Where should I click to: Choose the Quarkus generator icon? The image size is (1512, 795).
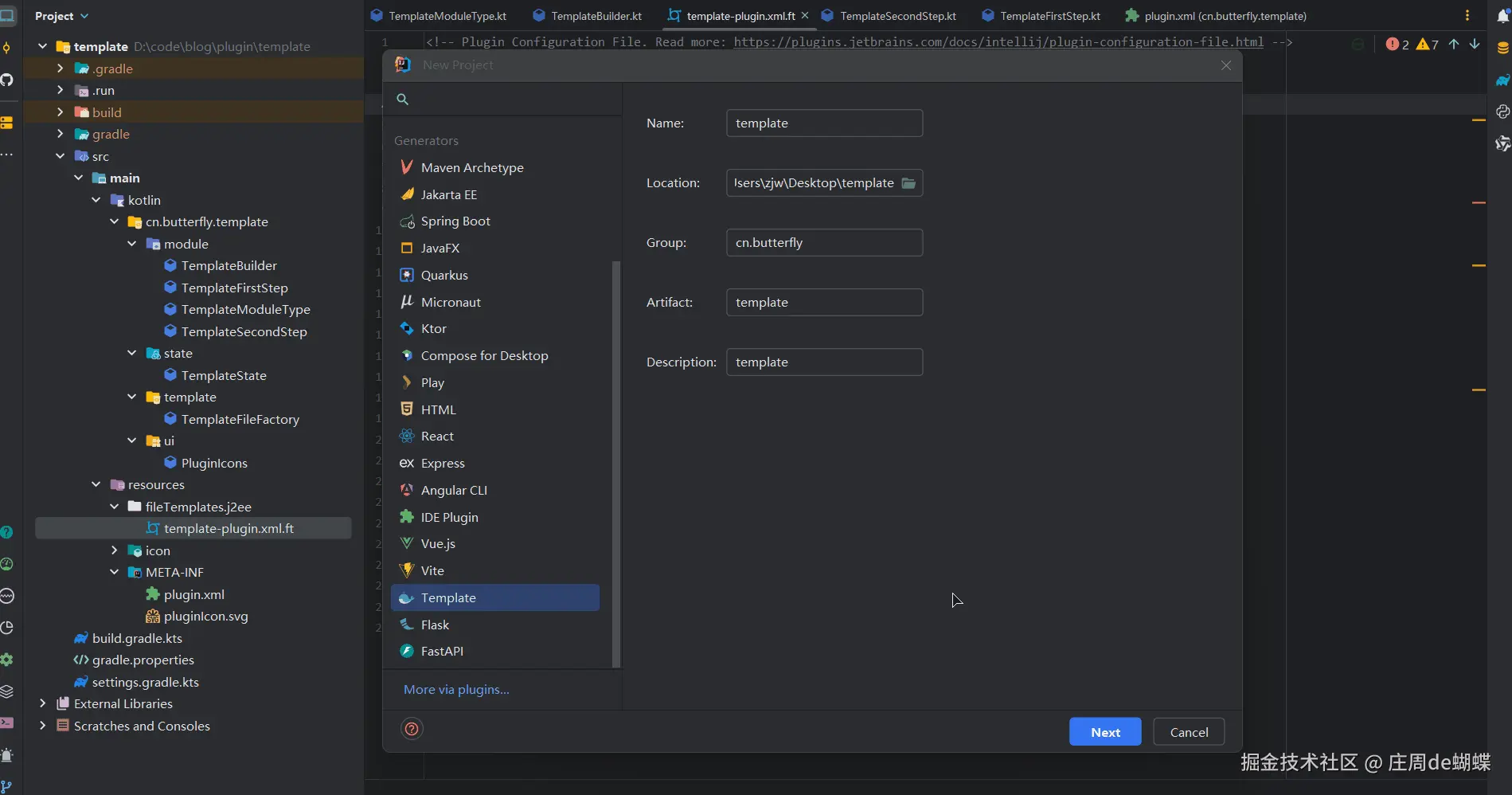(407, 275)
